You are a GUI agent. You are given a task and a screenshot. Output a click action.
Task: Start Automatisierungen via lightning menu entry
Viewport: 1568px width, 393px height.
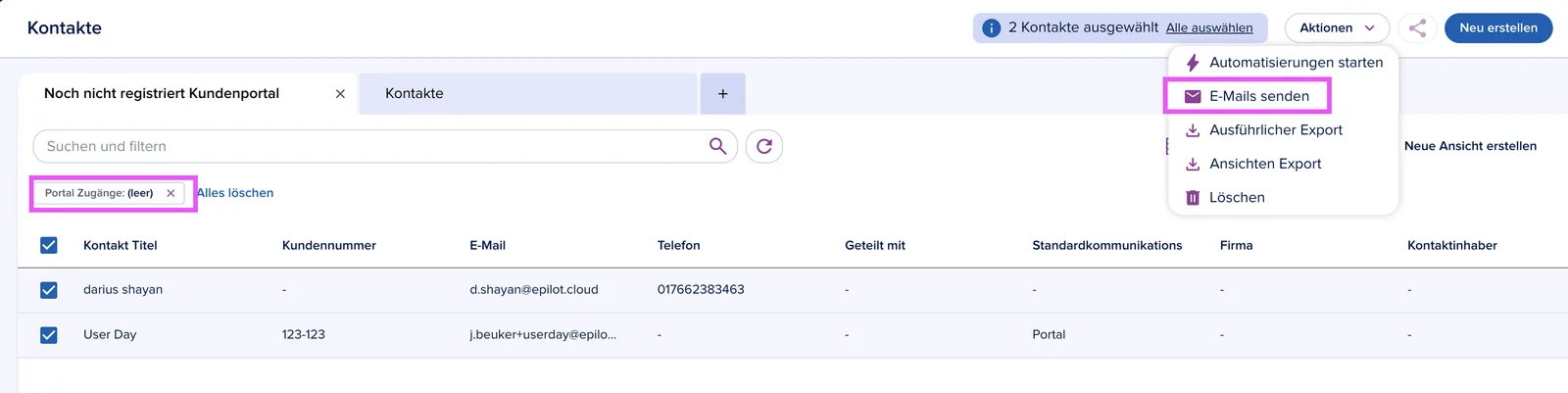pyautogui.click(x=1283, y=63)
